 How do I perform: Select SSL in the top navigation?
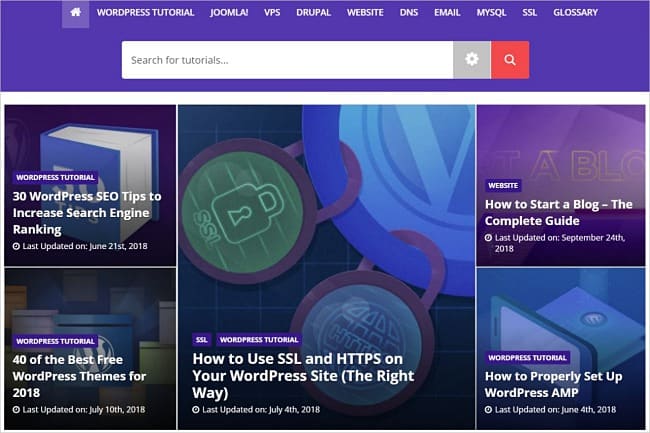(530, 12)
